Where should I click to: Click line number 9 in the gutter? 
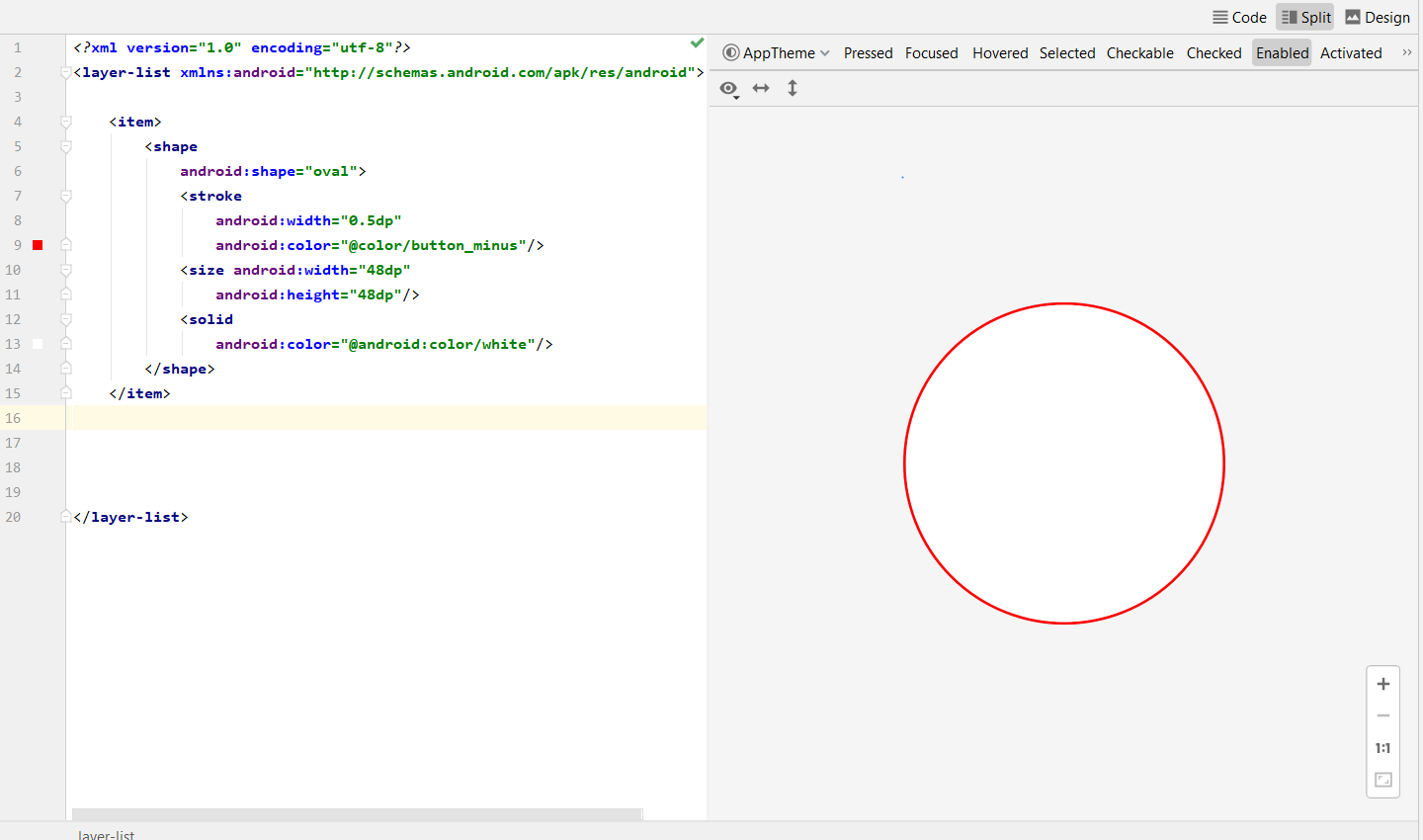pos(18,245)
